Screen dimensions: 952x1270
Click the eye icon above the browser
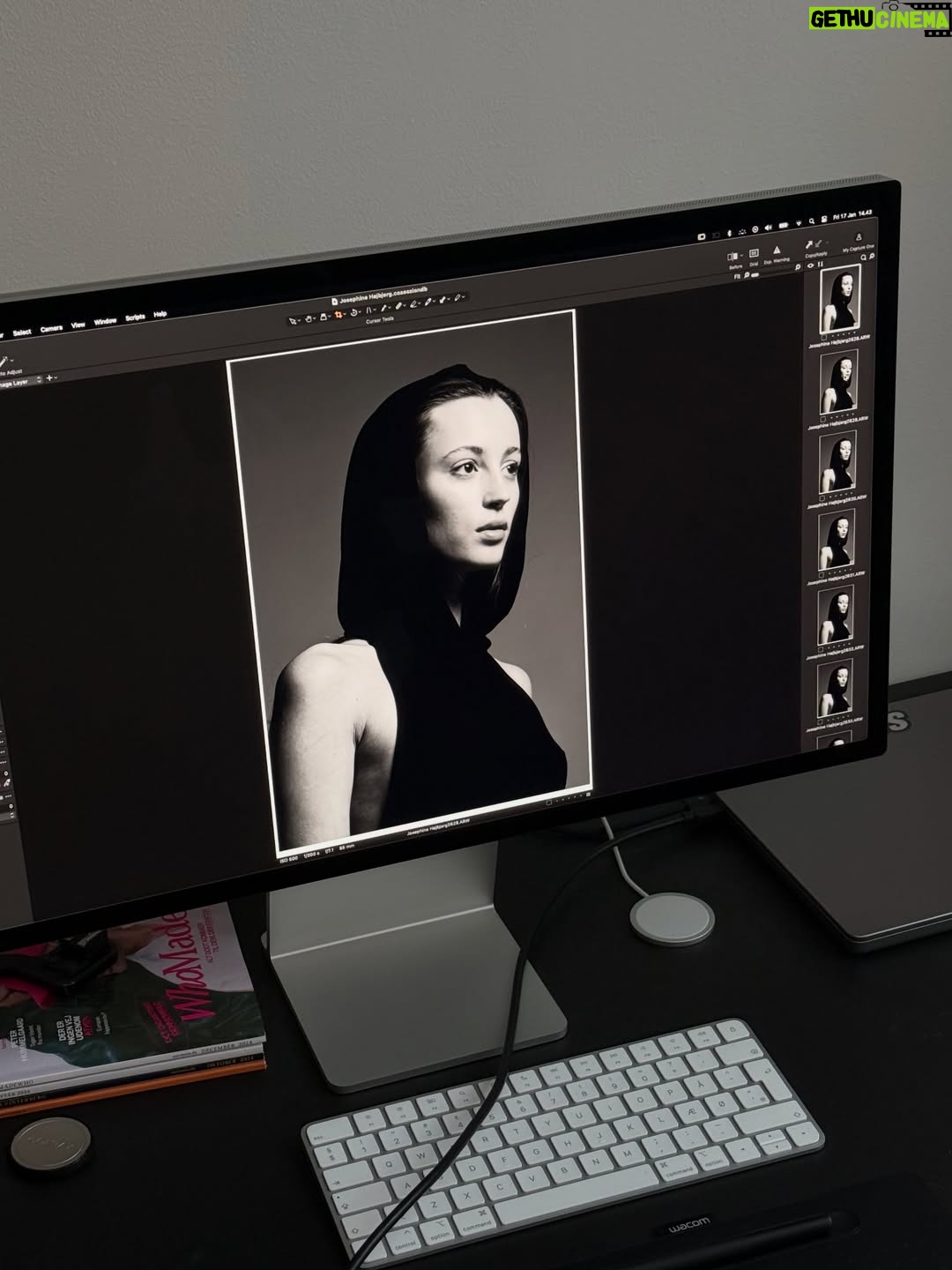[x=810, y=265]
